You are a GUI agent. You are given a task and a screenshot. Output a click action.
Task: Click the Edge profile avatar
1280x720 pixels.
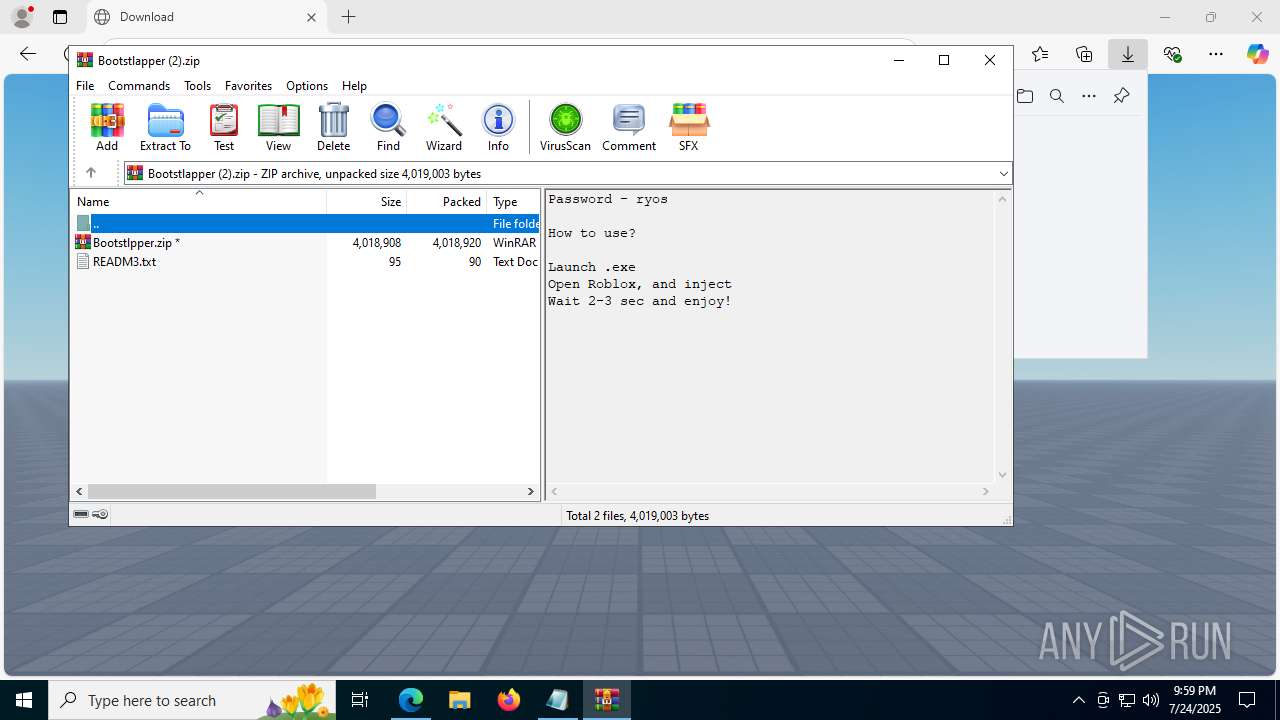tap(22, 17)
